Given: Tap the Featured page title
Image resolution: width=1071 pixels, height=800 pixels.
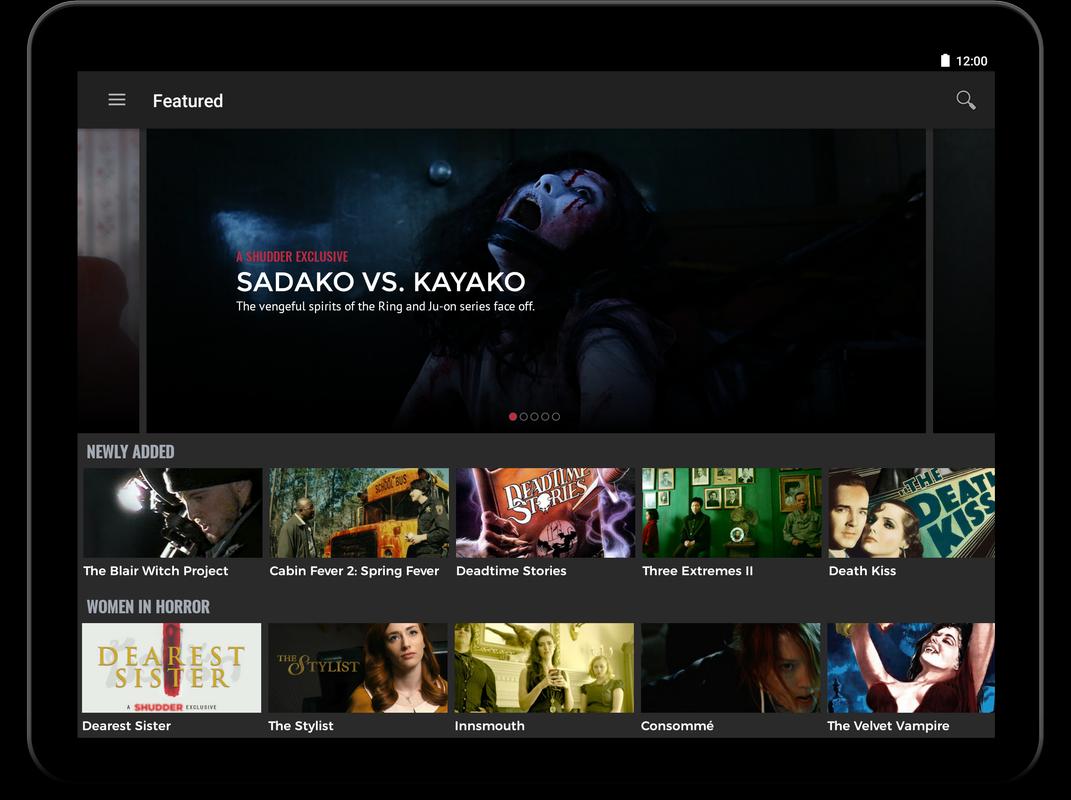Looking at the screenshot, I should click(188, 101).
